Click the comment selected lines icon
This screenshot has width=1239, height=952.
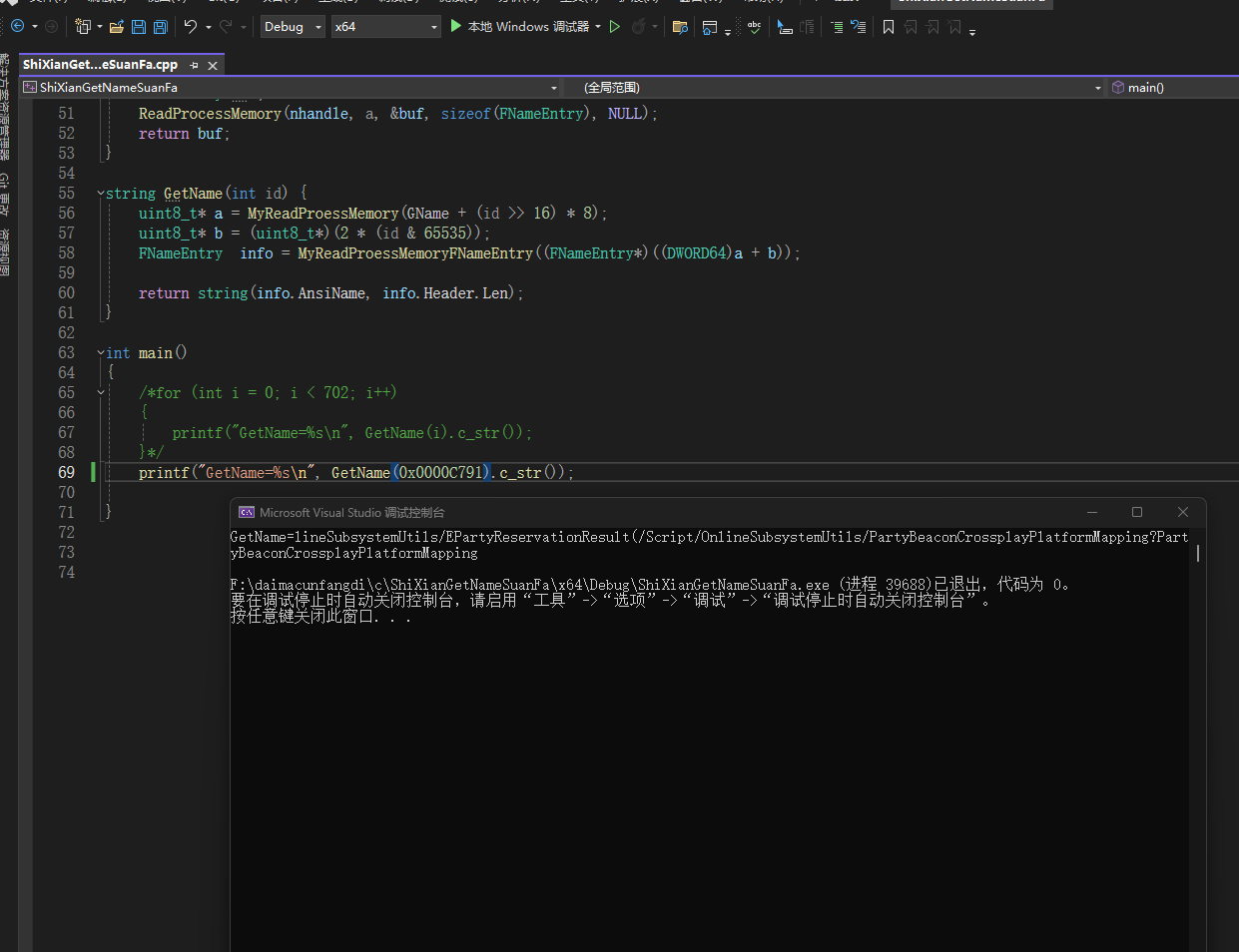(x=837, y=27)
